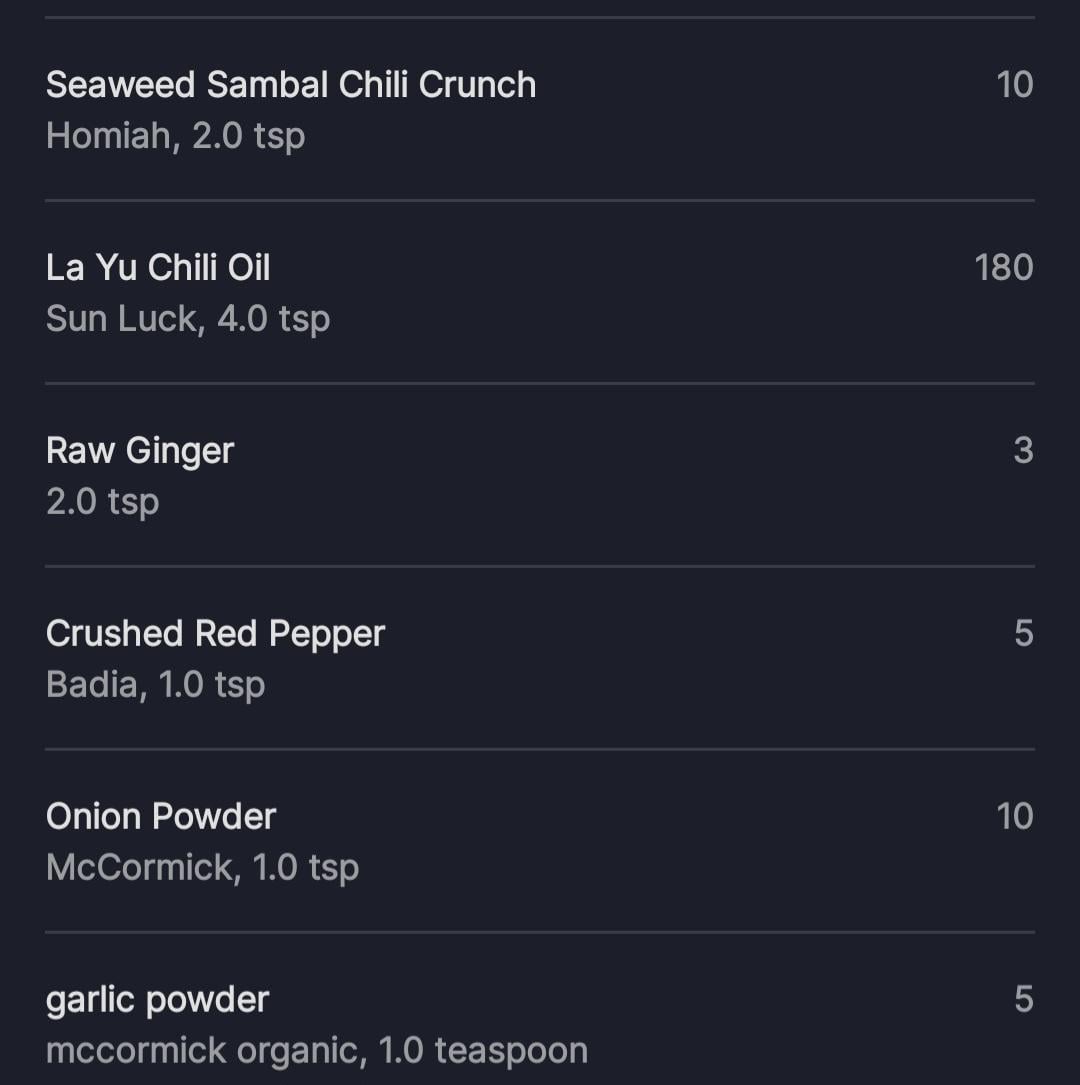Viewport: 1080px width, 1085px height.
Task: Click the divider line above Seaweed Sambal Chili Crunch
Action: point(540,17)
